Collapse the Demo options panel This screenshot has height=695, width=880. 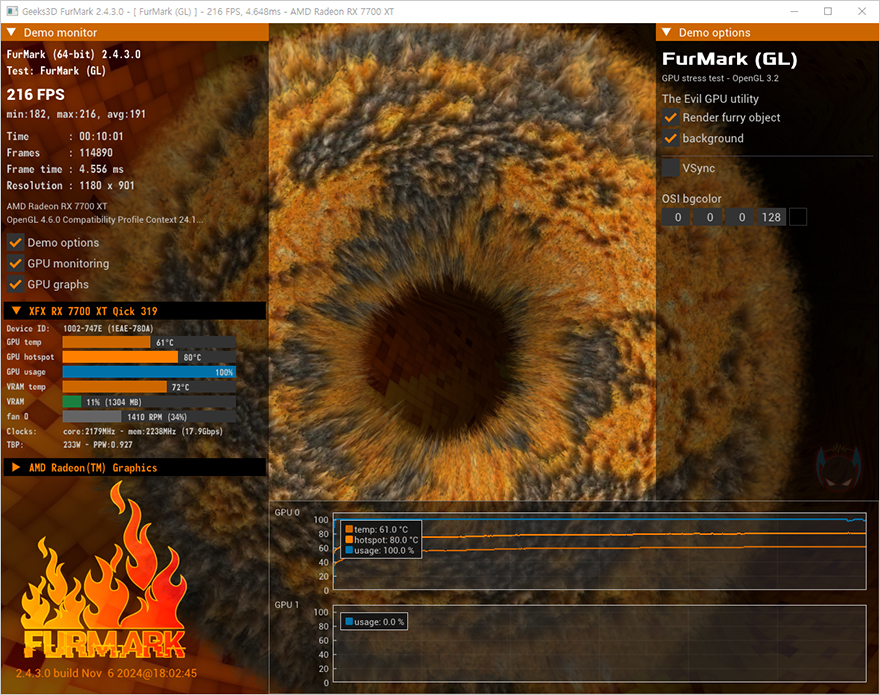pos(667,33)
